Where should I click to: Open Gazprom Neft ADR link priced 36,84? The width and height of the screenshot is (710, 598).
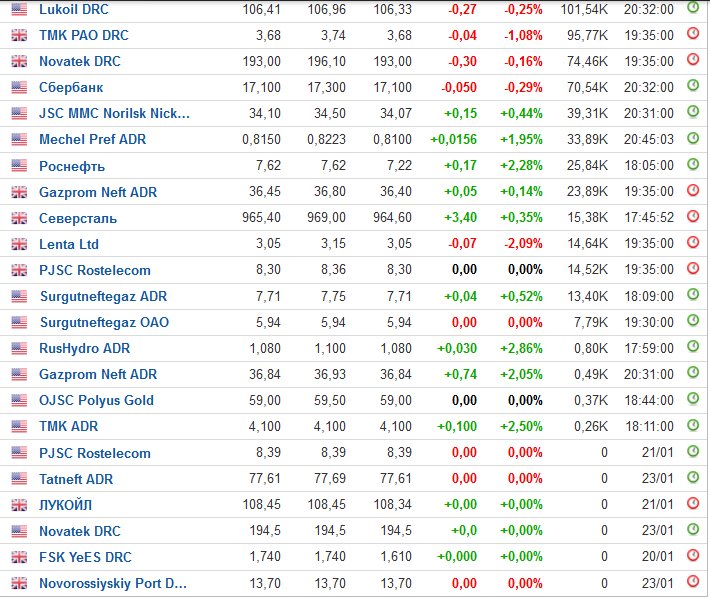98,374
